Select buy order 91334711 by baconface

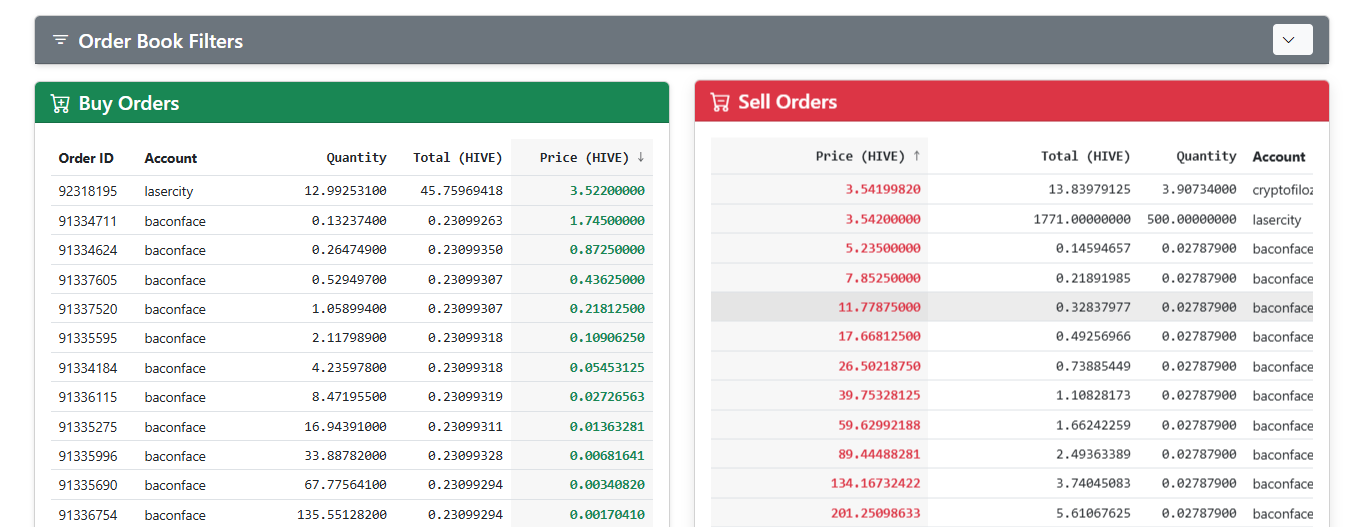352,221
